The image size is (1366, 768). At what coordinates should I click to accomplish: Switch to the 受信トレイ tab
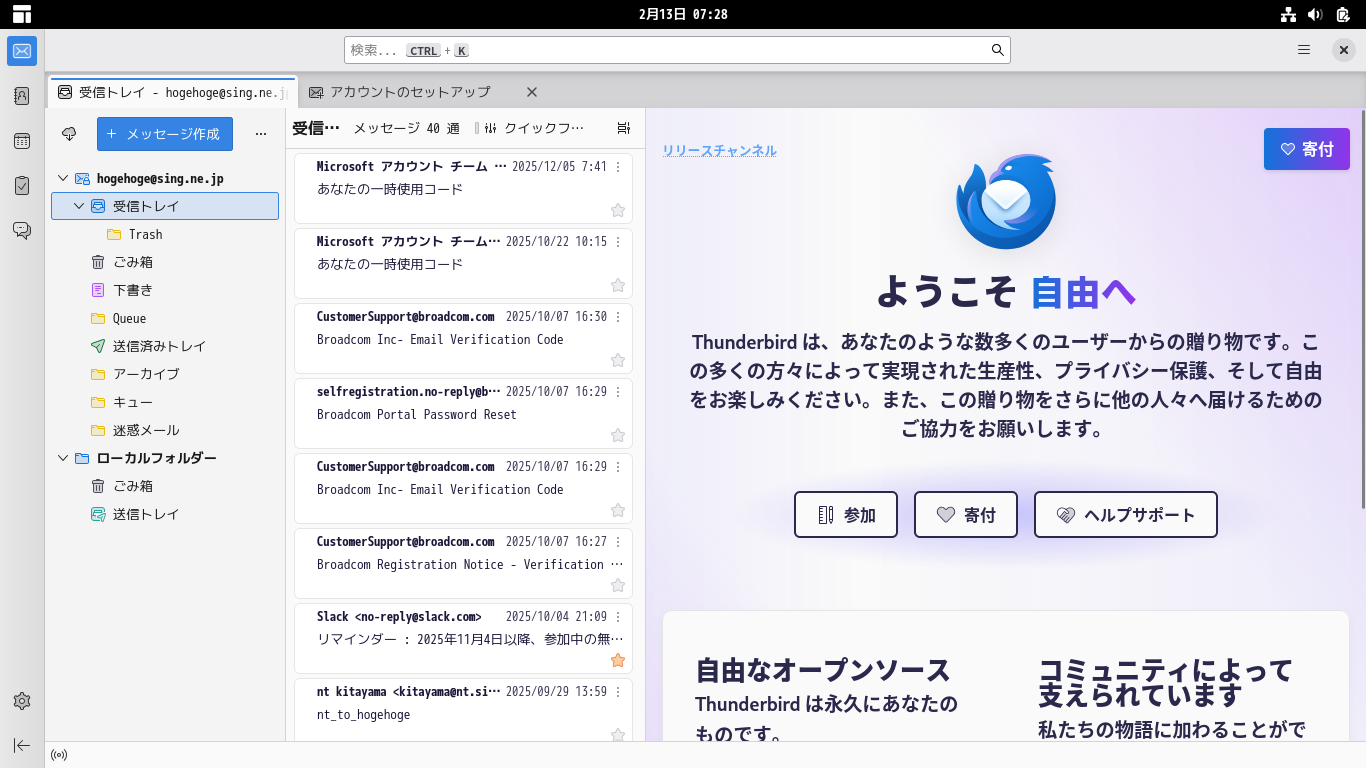pyautogui.click(x=173, y=92)
